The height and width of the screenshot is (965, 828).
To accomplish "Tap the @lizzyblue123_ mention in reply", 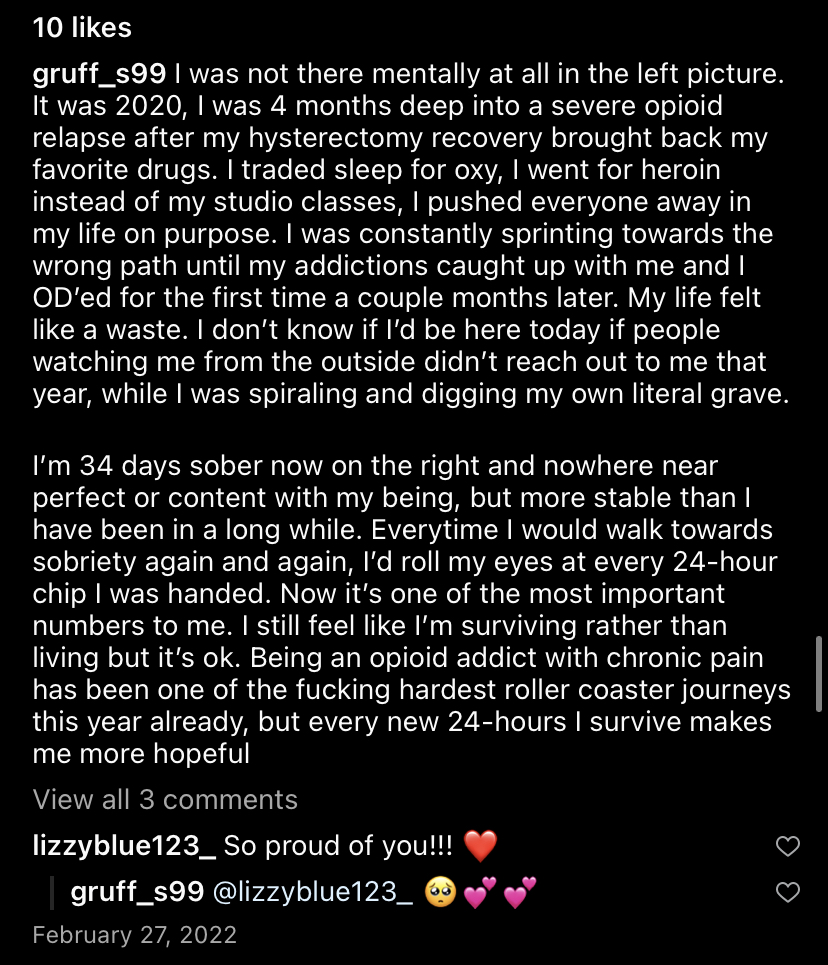I will coord(314,893).
